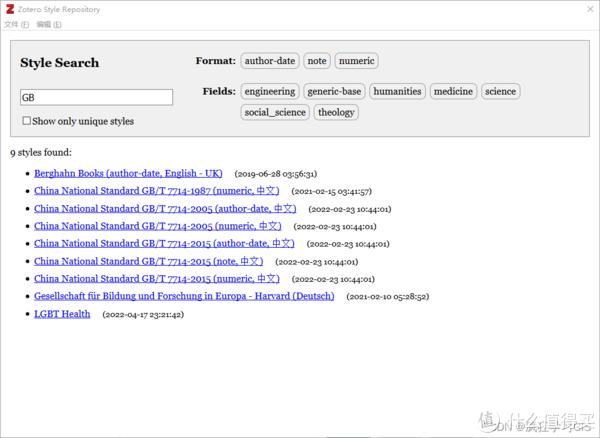Click timestamp 2022-04-17 23:21:42
Viewport: 600px width, 438px height.
tap(143, 315)
